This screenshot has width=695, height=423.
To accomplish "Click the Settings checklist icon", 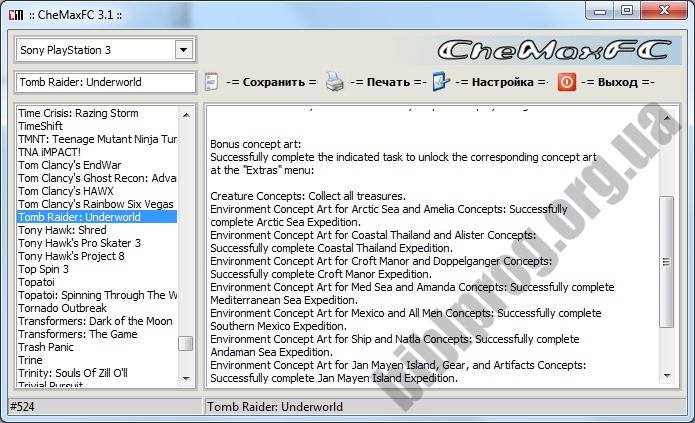I will [441, 82].
